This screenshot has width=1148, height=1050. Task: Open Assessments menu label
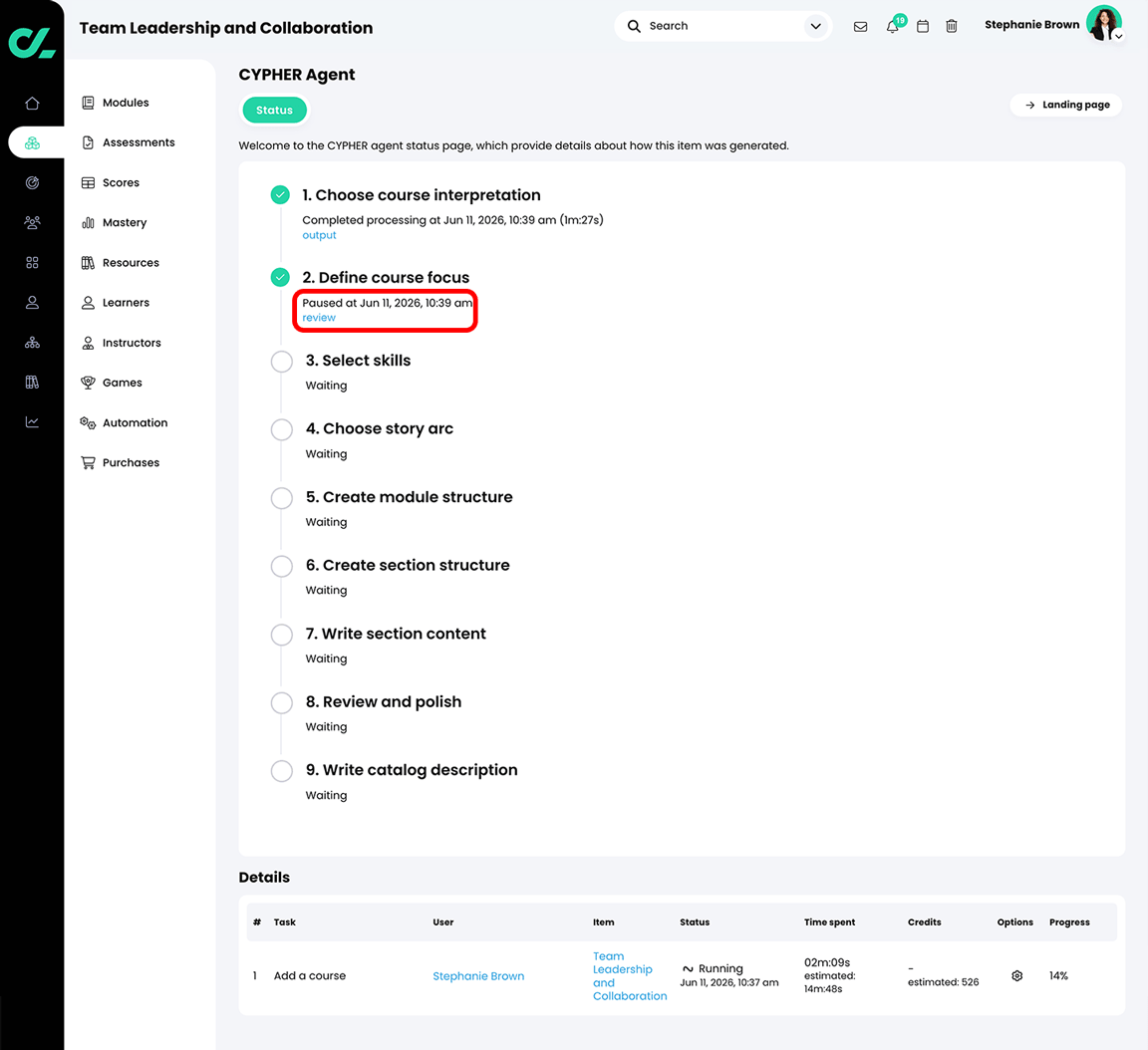(140, 142)
